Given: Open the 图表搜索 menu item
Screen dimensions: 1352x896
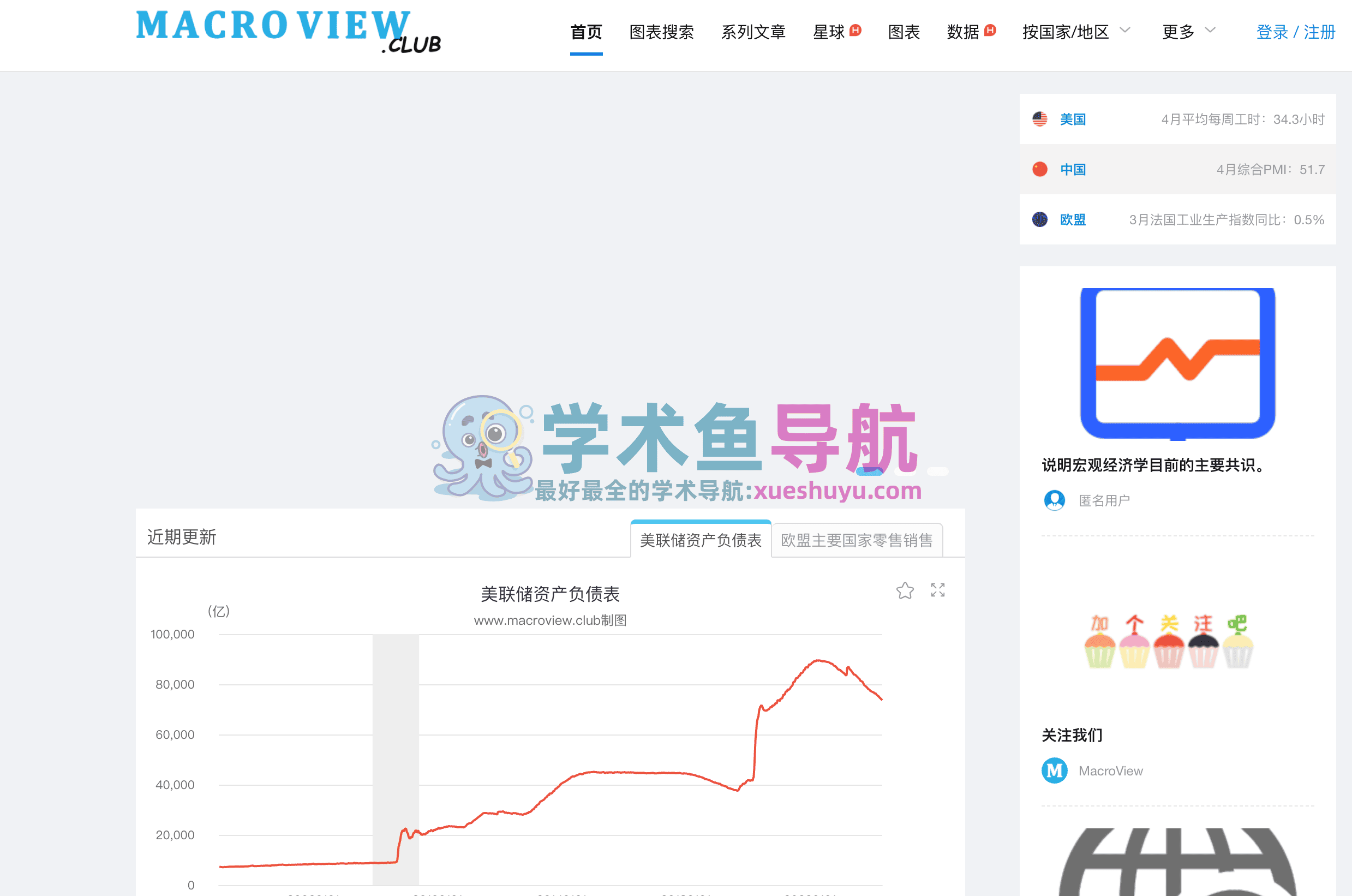Looking at the screenshot, I should (x=661, y=33).
